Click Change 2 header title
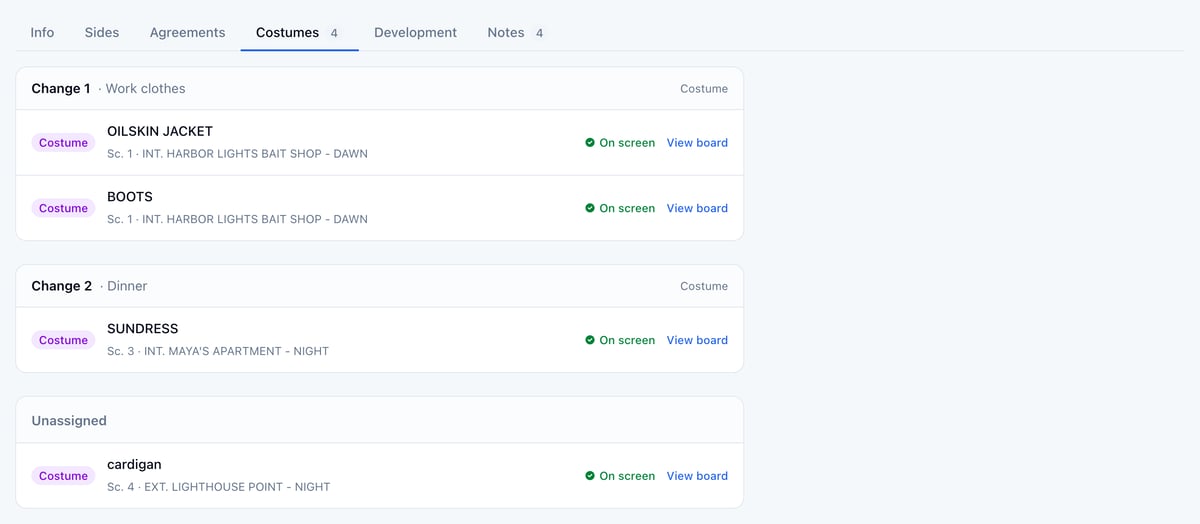The image size is (1200, 524). pos(61,286)
